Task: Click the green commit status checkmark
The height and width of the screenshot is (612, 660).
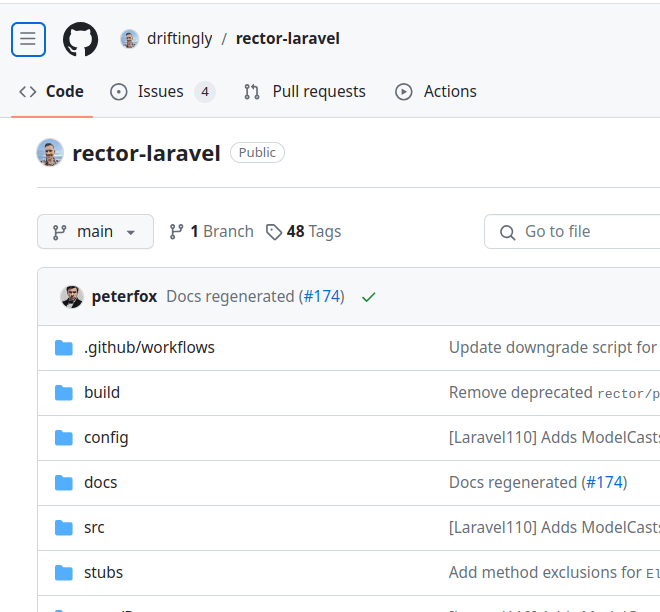Action: coord(368,298)
